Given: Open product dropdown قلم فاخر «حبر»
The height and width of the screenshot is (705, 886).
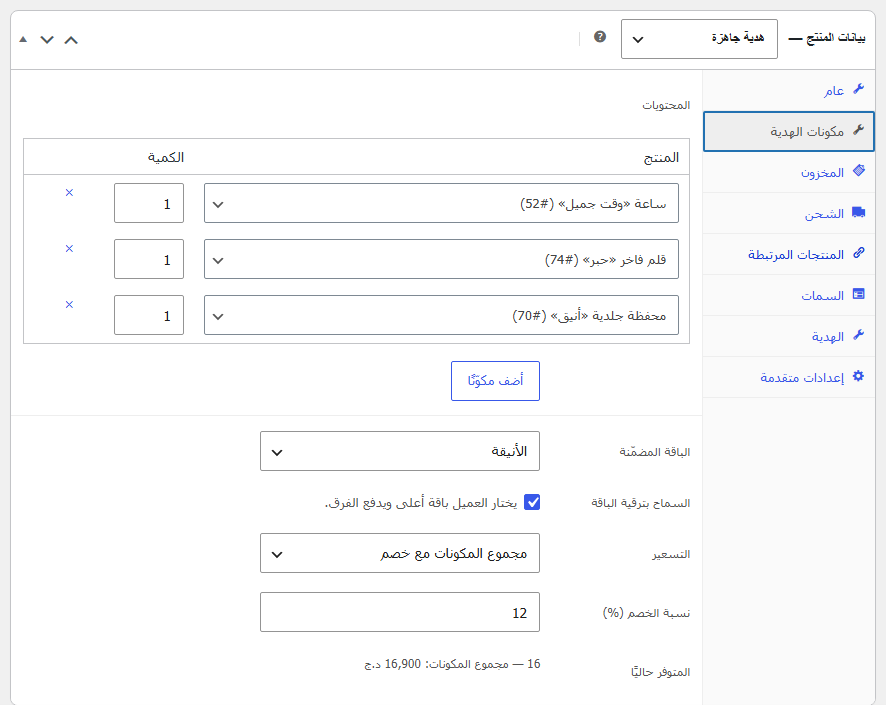Looking at the screenshot, I should tap(441, 259).
